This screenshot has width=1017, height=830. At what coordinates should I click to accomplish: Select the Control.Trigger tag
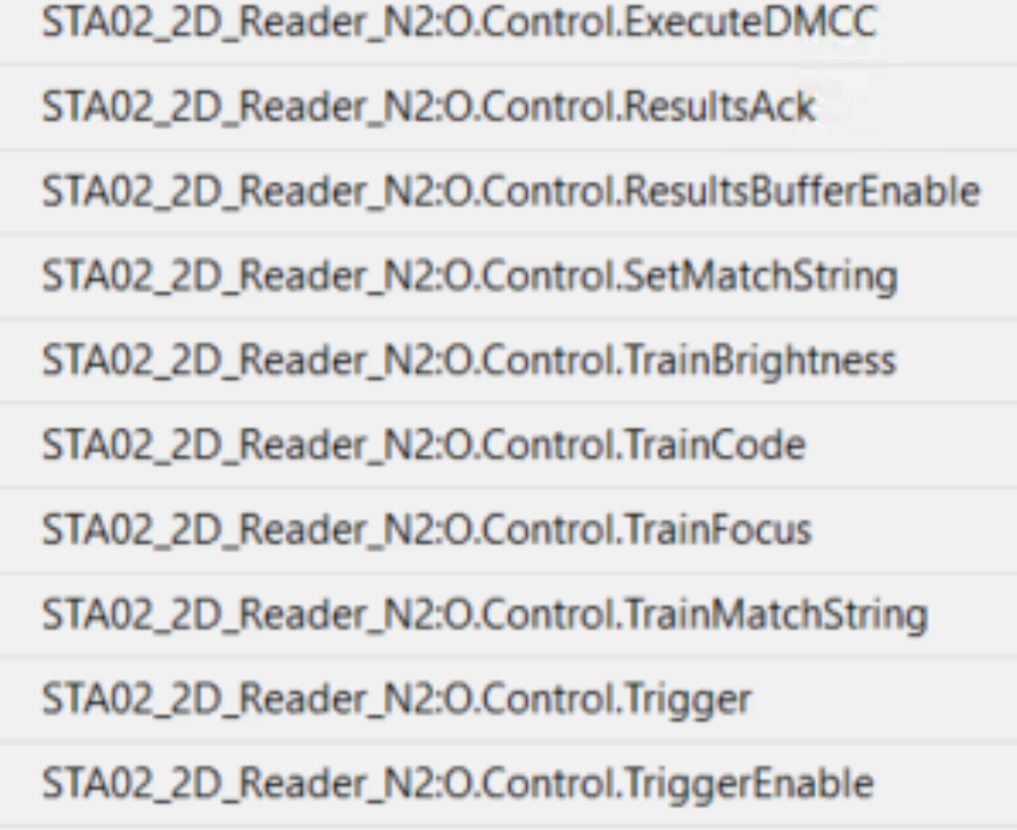coord(396,699)
